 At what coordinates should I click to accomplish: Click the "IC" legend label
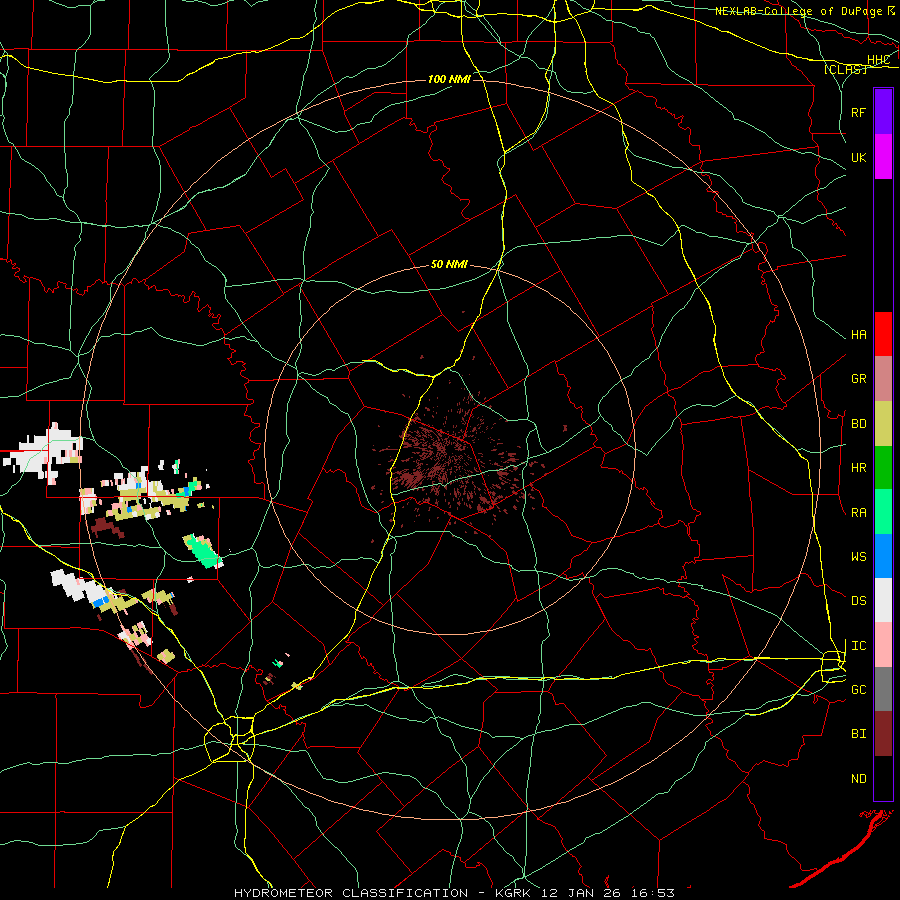(858, 646)
